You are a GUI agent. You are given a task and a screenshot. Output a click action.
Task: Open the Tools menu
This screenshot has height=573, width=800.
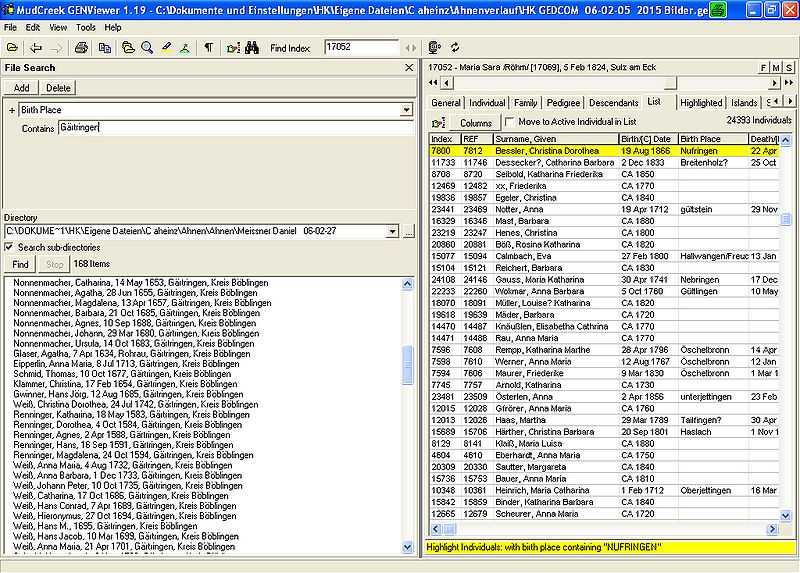click(x=86, y=27)
